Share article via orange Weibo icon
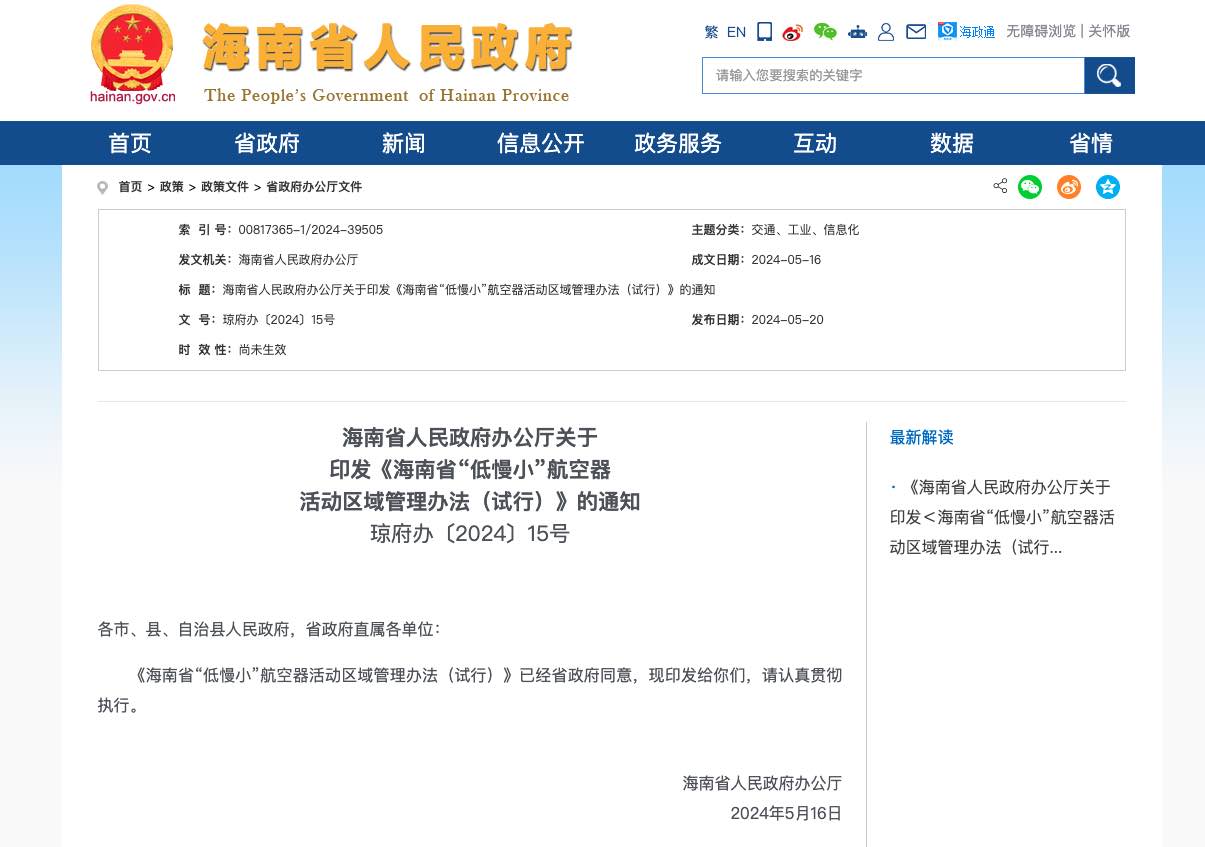Image resolution: width=1205 pixels, height=847 pixels. coord(1069,187)
